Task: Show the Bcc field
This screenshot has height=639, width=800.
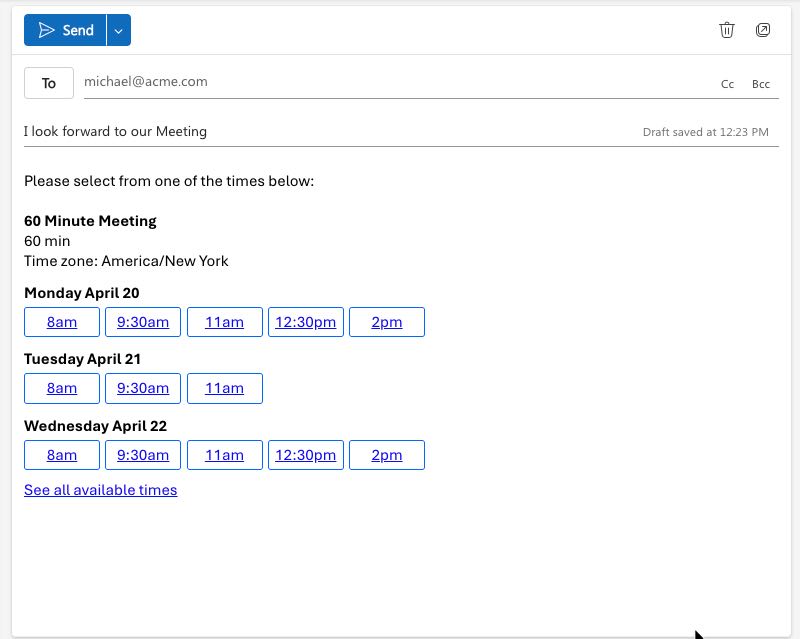Action: point(761,84)
